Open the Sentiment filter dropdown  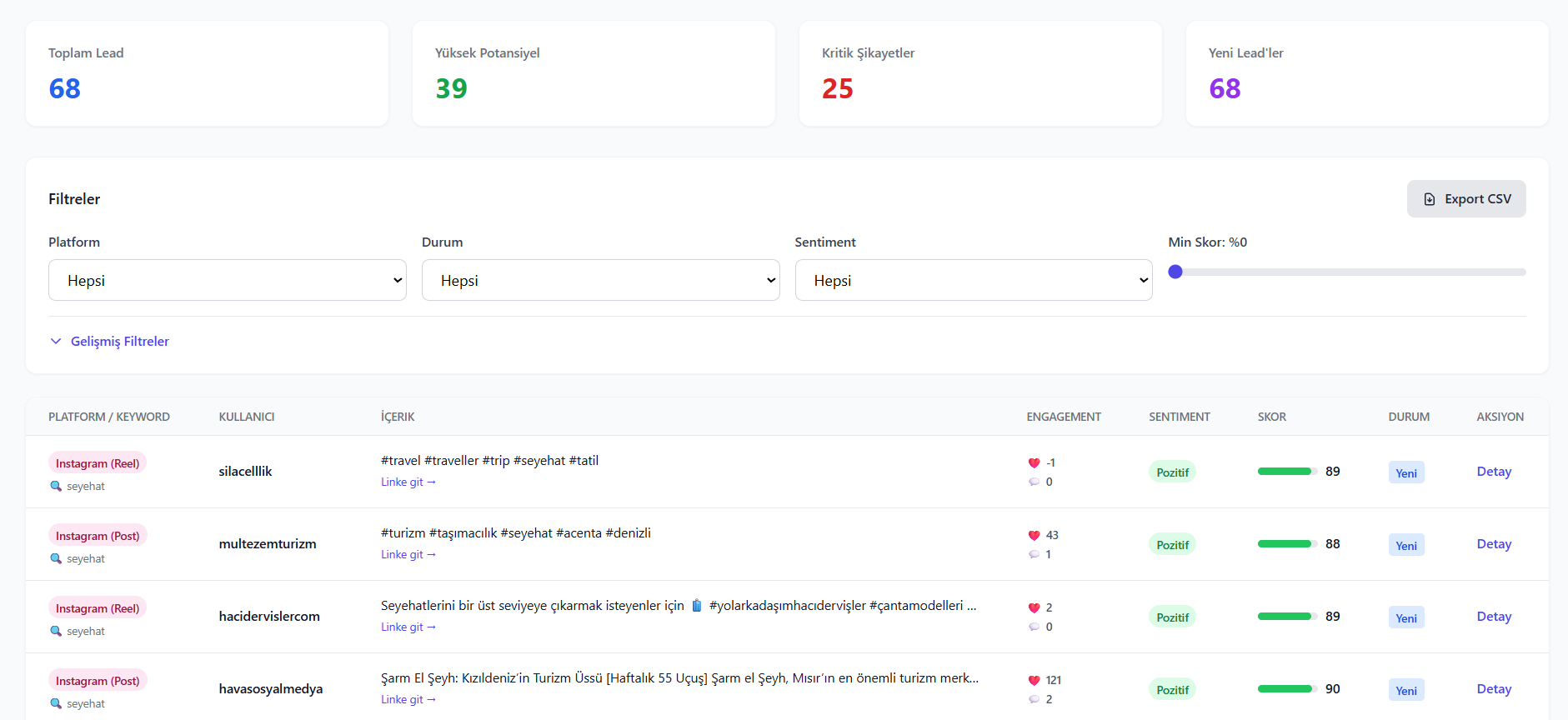tap(973, 280)
